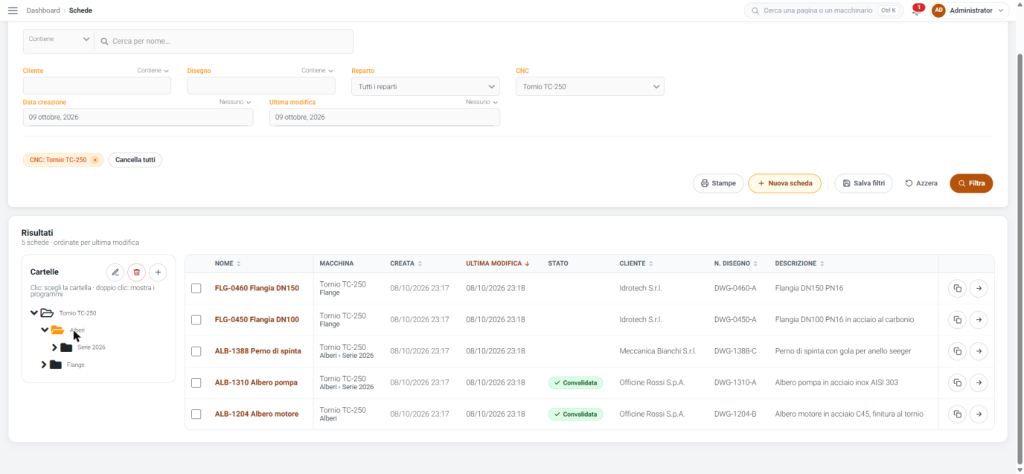Click global search Cerca una pagina field
Viewport: 1024px width, 474px height.
823,10
